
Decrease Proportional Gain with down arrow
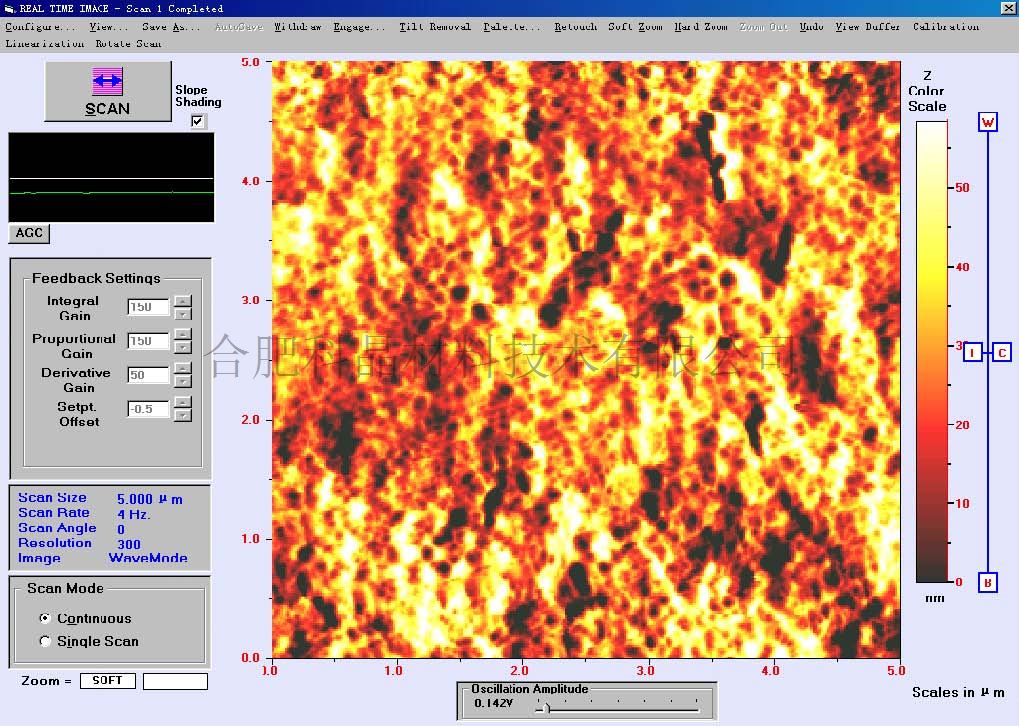[x=183, y=347]
